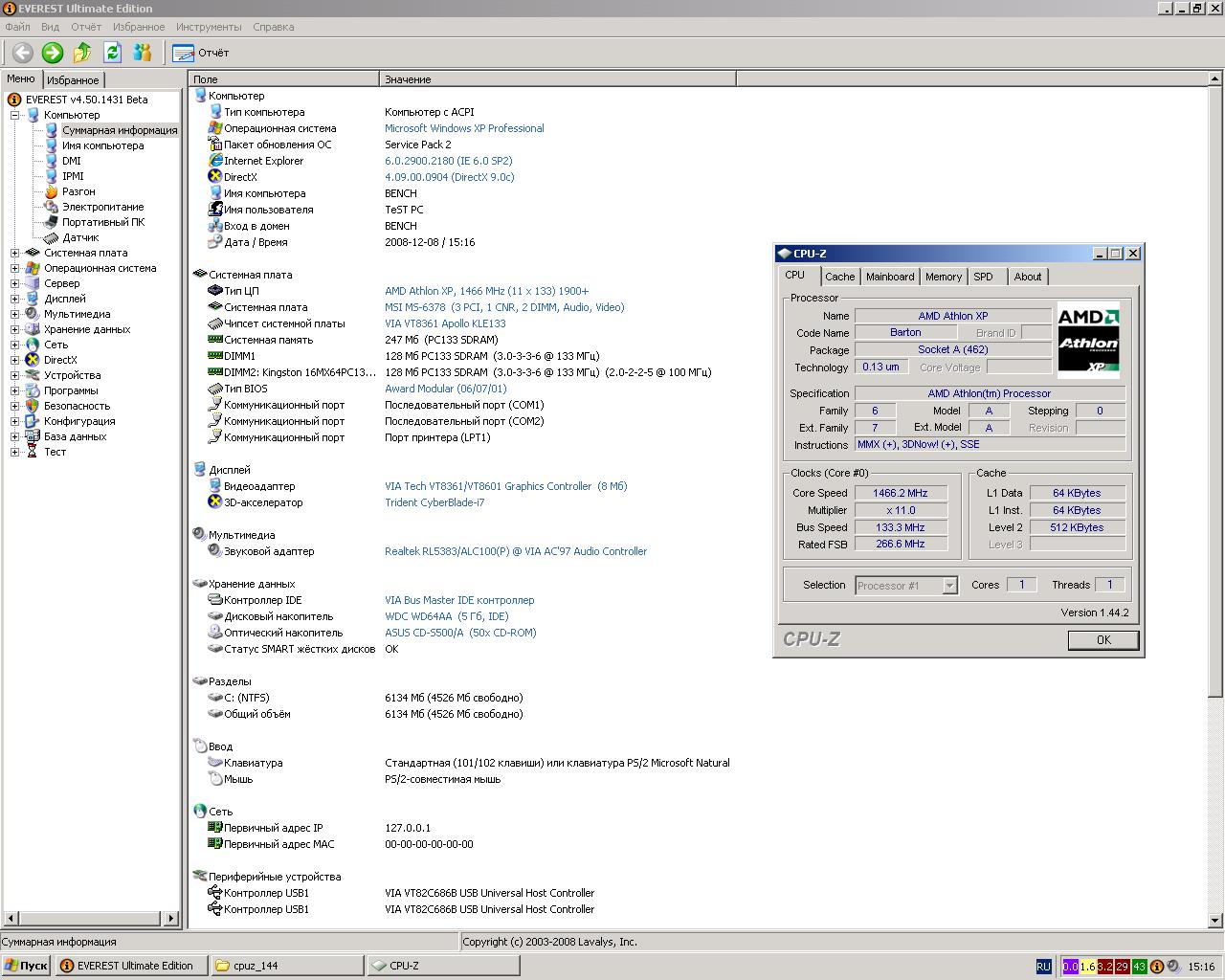The image size is (1225, 980).
Task: Collapse the Компьютер tree node
Action: coord(15,115)
